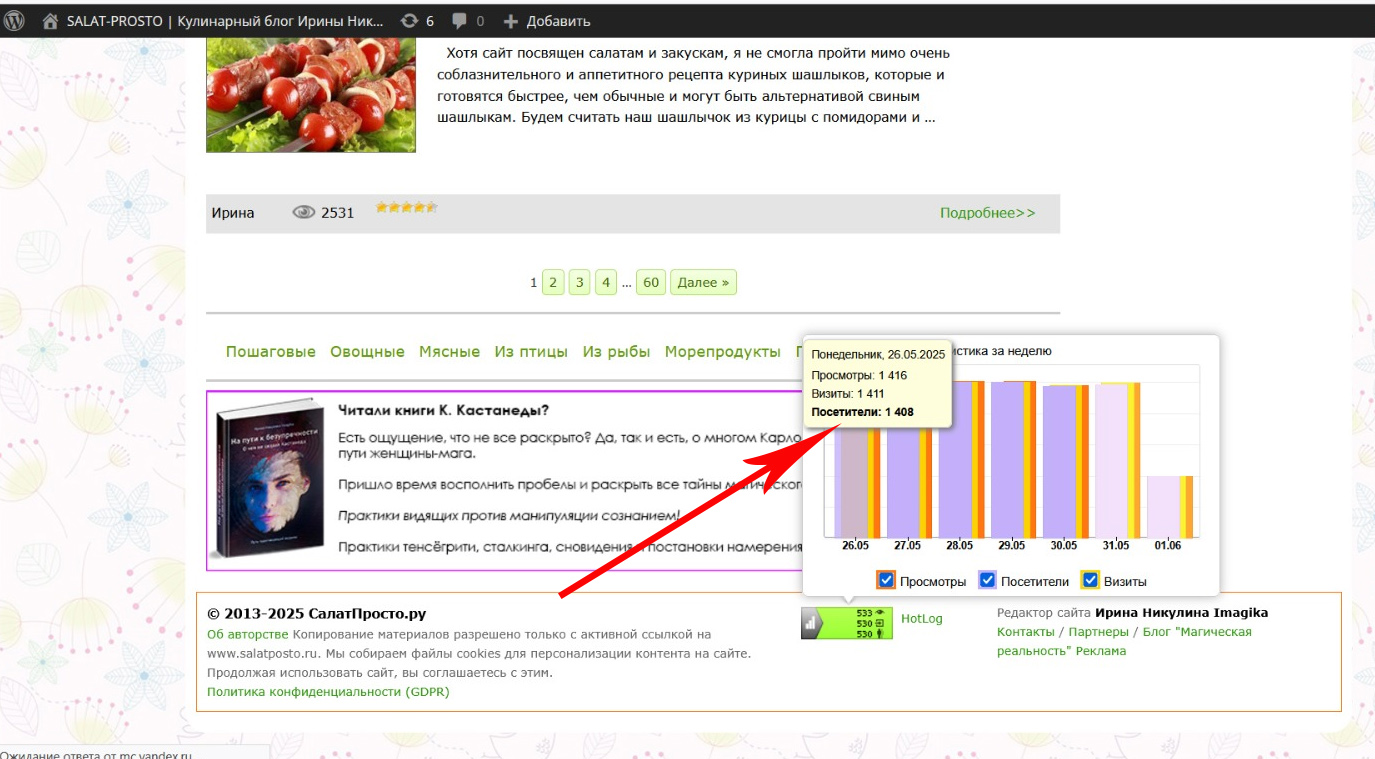
Task: Toggle the Визиты checkbox
Action: (1091, 581)
